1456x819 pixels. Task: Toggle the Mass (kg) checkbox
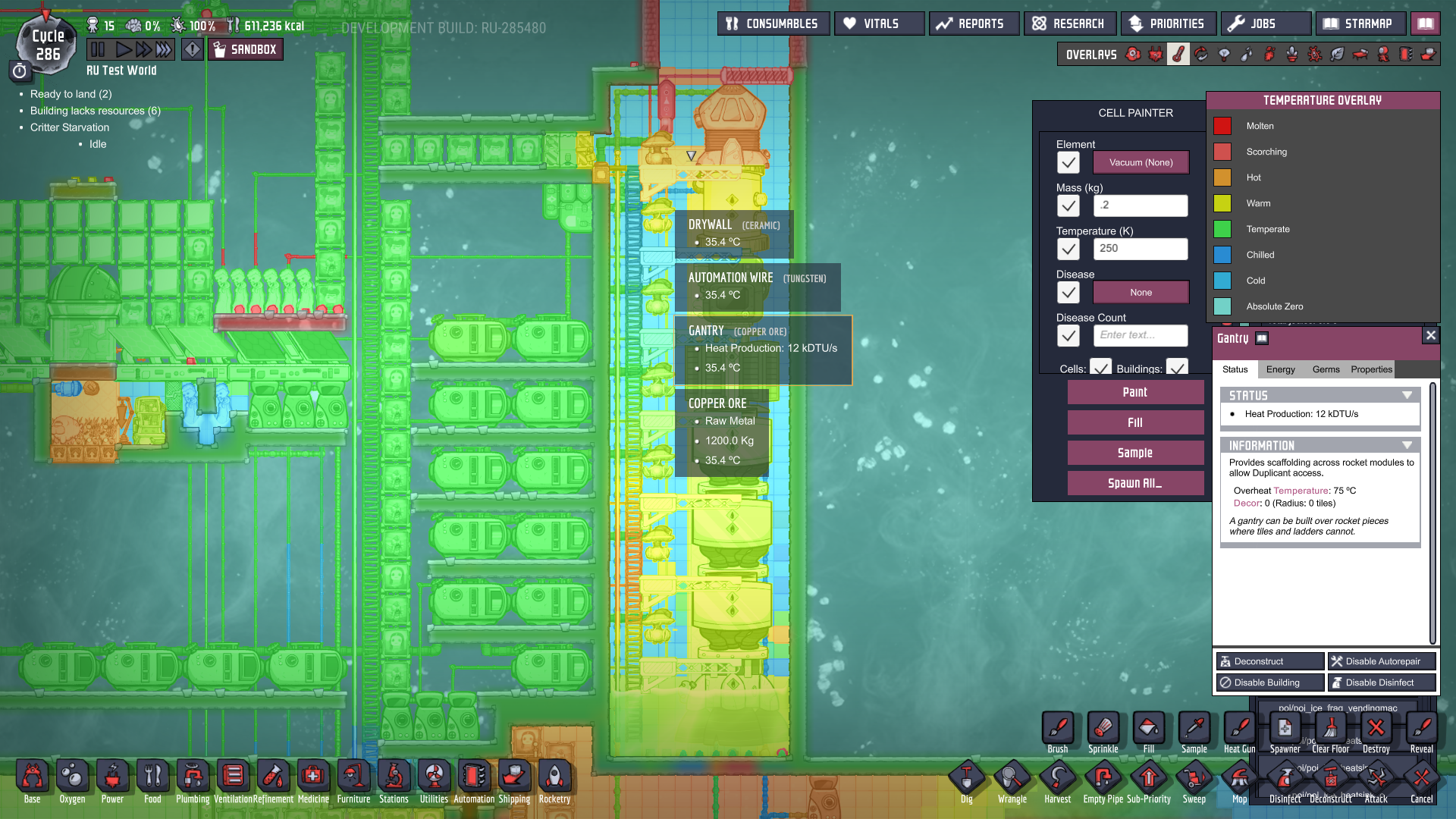click(x=1068, y=206)
